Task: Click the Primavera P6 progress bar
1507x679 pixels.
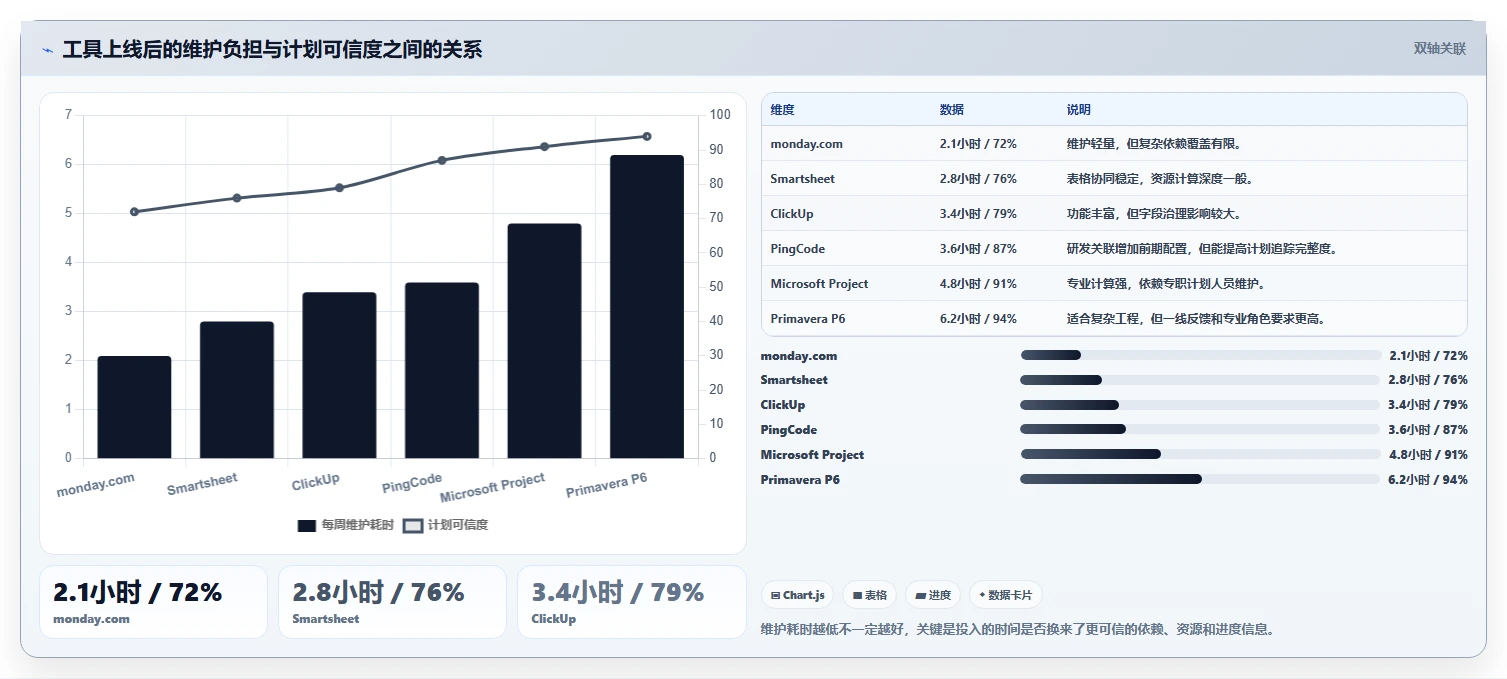Action: coord(1200,479)
